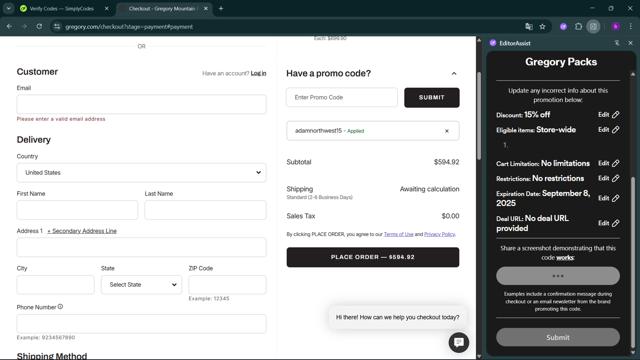This screenshot has height=360, width=640.
Task: Open Chrome three-dot menu
Action: (631, 27)
